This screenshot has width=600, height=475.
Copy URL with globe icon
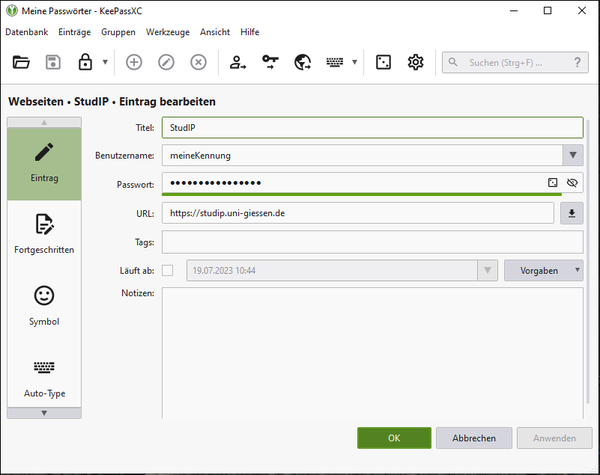coord(302,62)
